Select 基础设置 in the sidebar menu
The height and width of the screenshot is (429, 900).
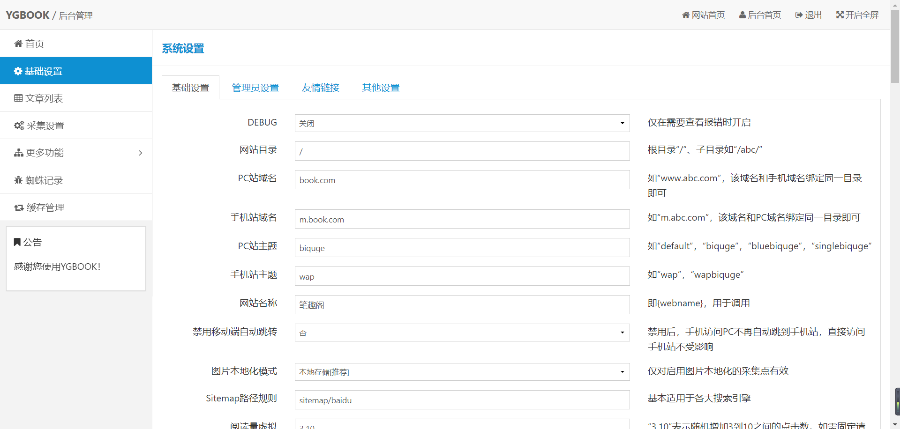click(x=76, y=71)
